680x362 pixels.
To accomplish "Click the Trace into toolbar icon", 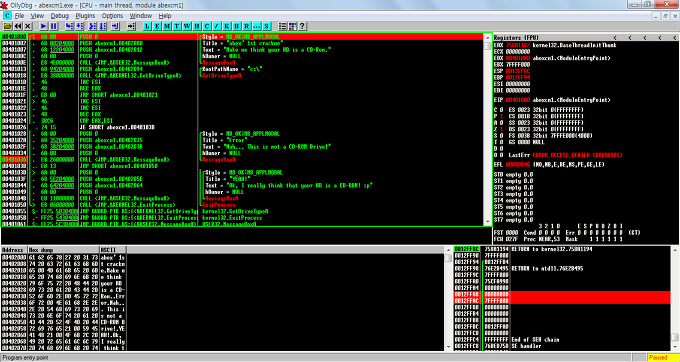I will 92,26.
